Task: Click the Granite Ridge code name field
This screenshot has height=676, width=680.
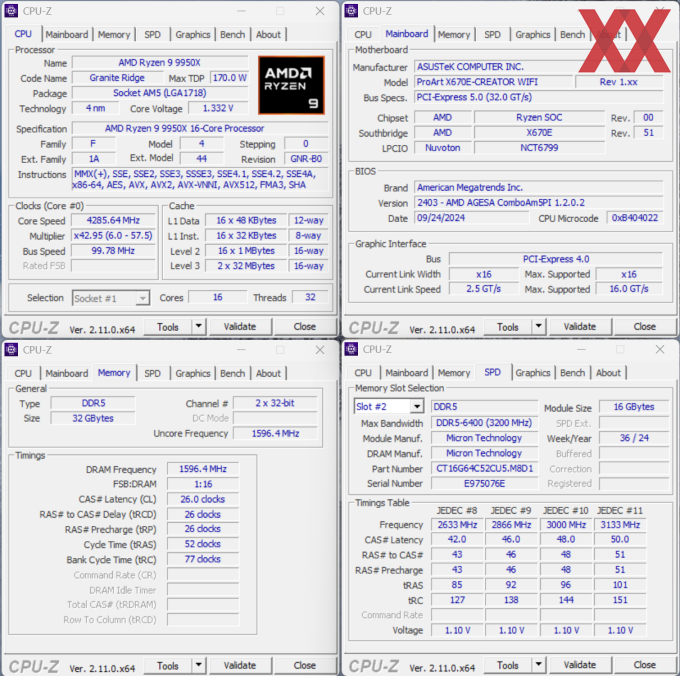Action: pyautogui.click(x=117, y=78)
